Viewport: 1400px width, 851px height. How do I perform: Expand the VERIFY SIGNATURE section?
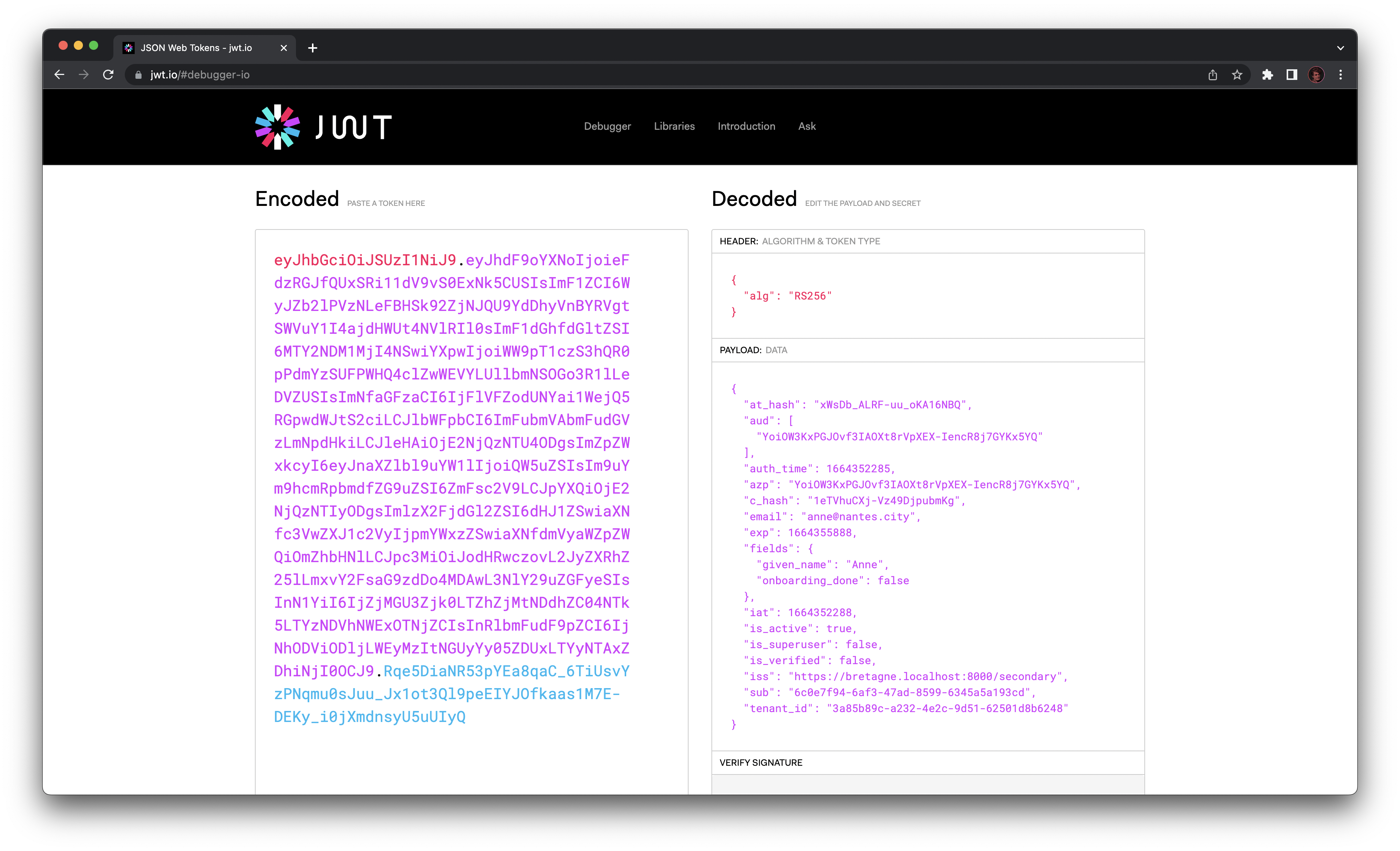click(761, 762)
